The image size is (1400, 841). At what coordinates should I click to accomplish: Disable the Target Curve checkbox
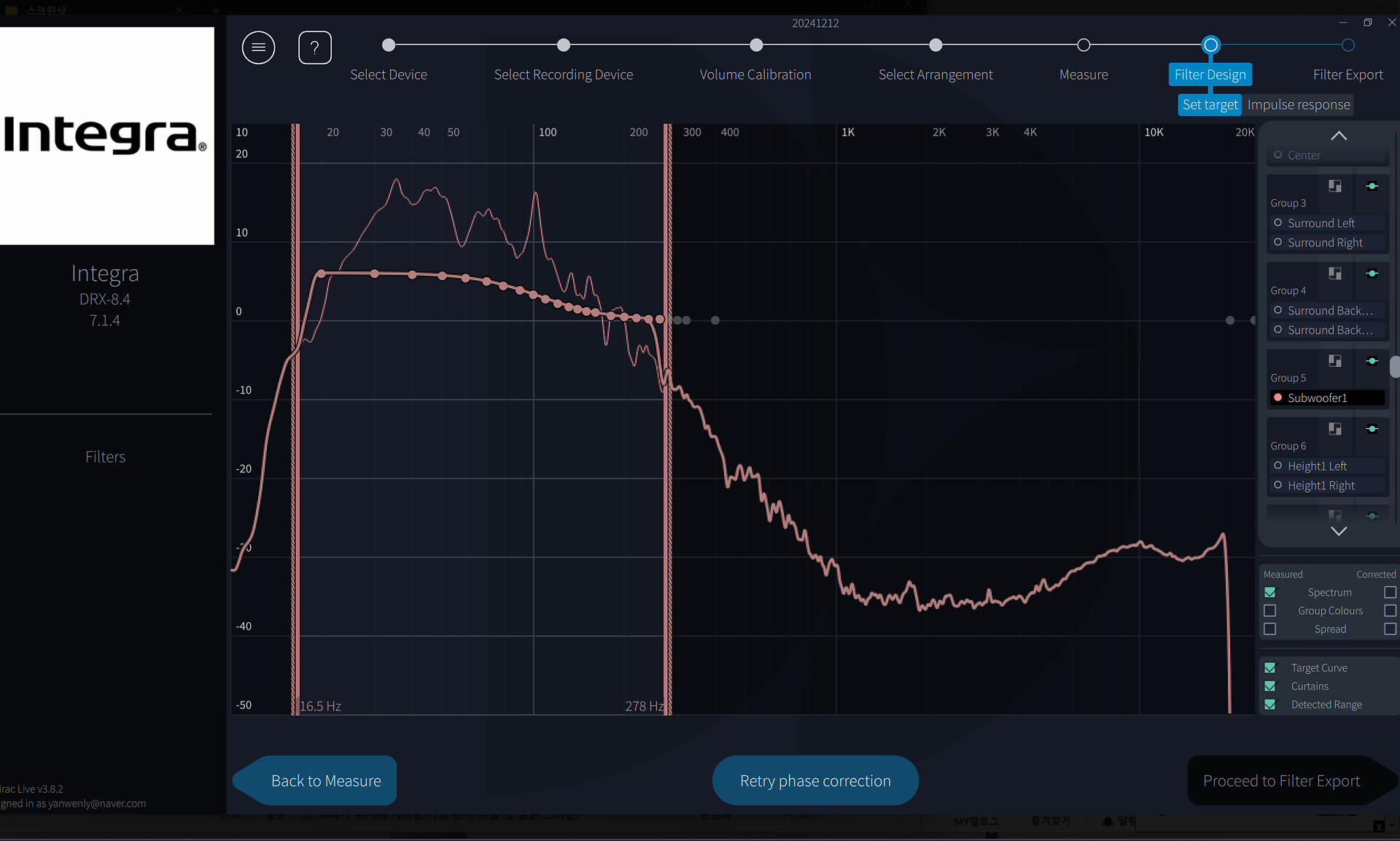[x=1270, y=667]
